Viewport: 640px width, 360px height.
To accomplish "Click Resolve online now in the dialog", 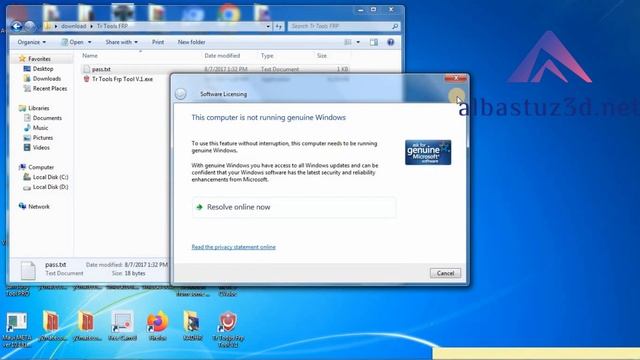I will (294, 207).
